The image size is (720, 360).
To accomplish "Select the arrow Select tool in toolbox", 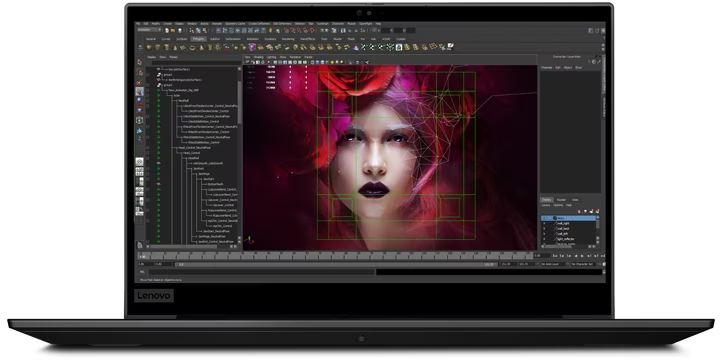I will click(x=140, y=62).
